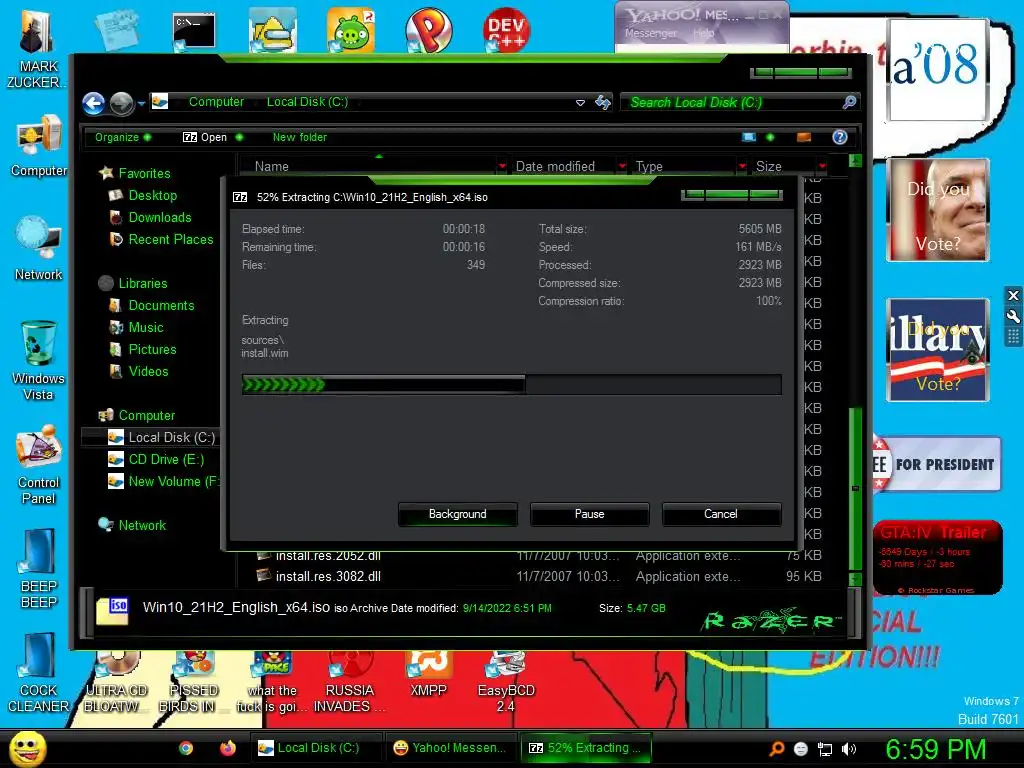This screenshot has height=768, width=1024.
Task: Open Computer desktop icon
Action: point(39,146)
